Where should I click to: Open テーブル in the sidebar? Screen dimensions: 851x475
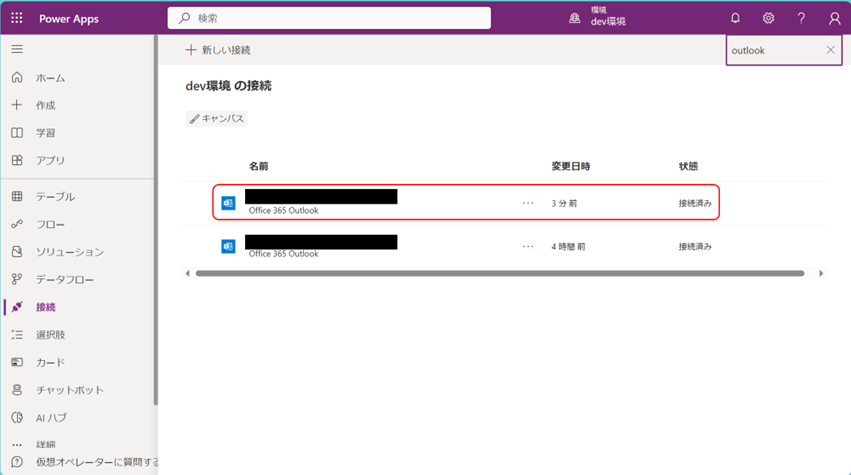tap(55, 197)
